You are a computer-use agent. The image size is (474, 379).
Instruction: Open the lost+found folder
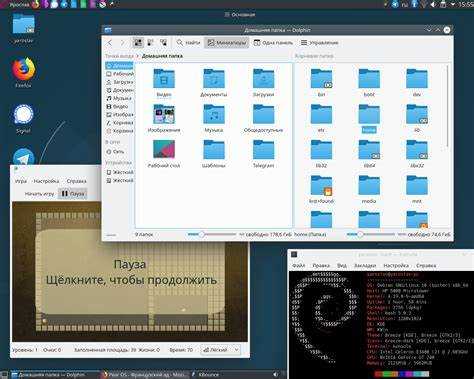click(x=321, y=189)
